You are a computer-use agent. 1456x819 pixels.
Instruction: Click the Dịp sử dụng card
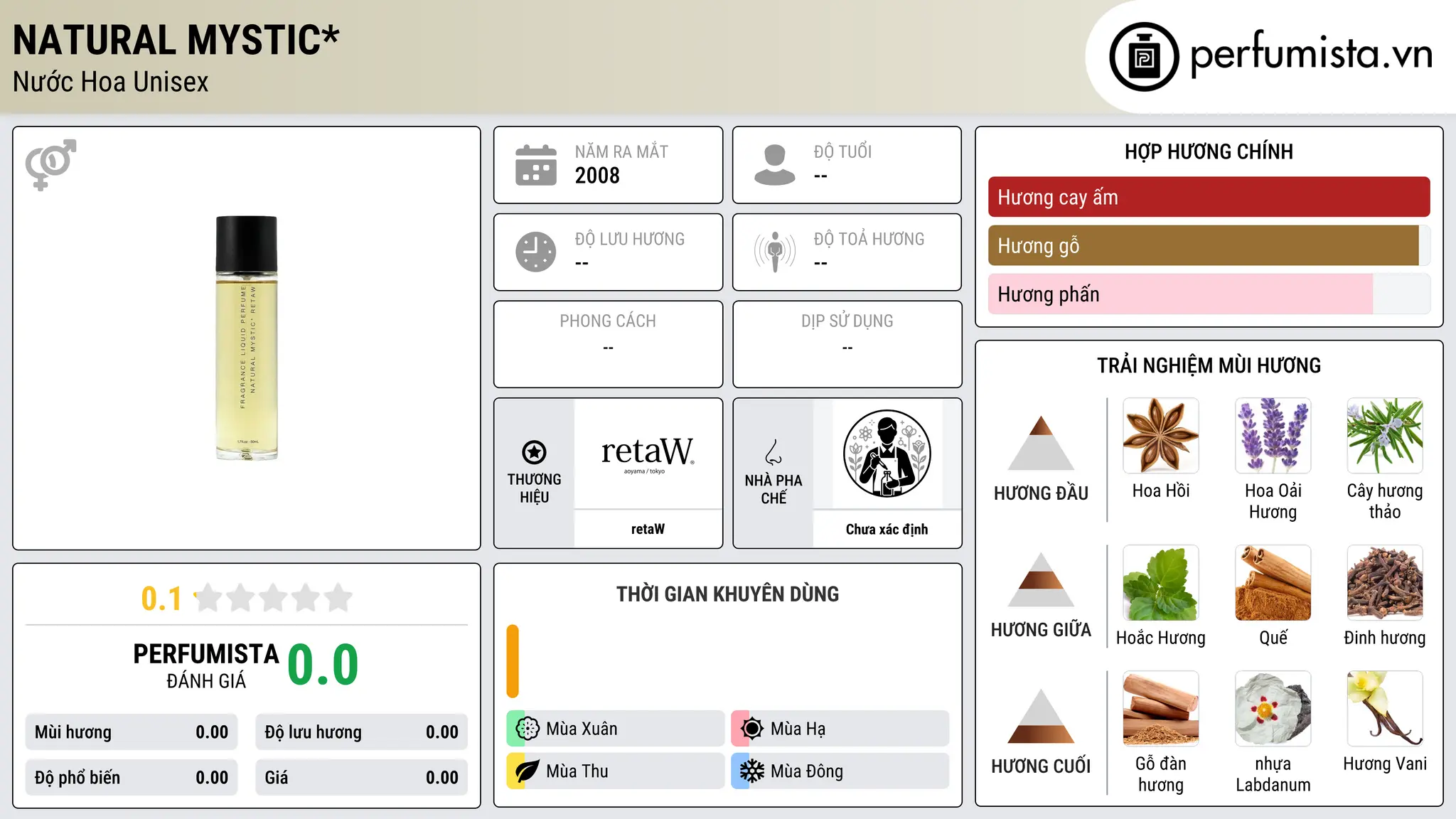coord(847,344)
